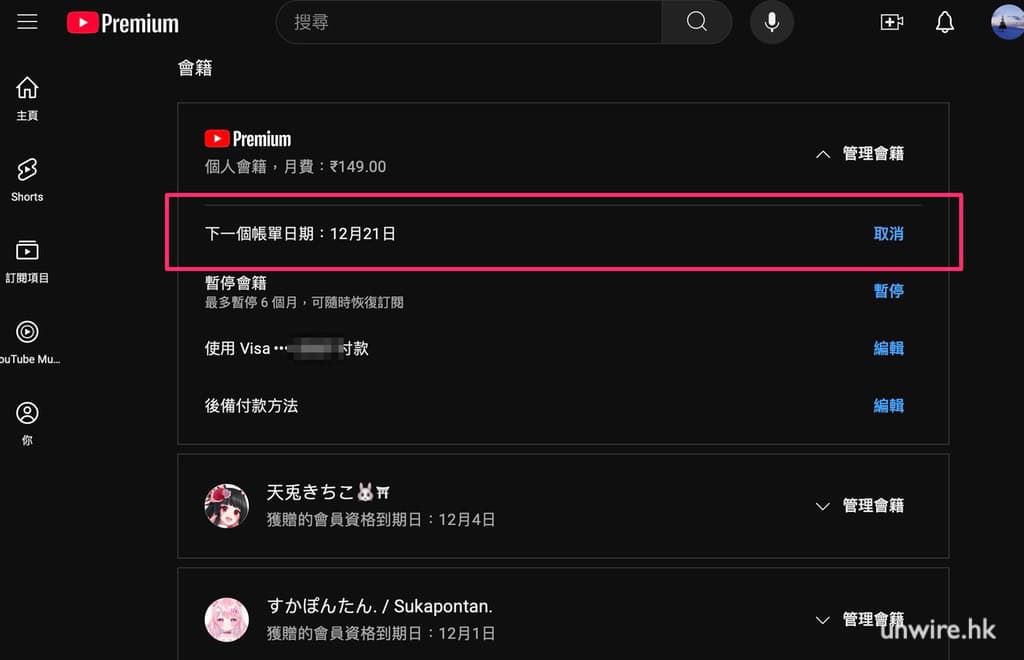Collapse Premium 管理會籍 section
The image size is (1024, 660).
pyautogui.click(x=859, y=154)
